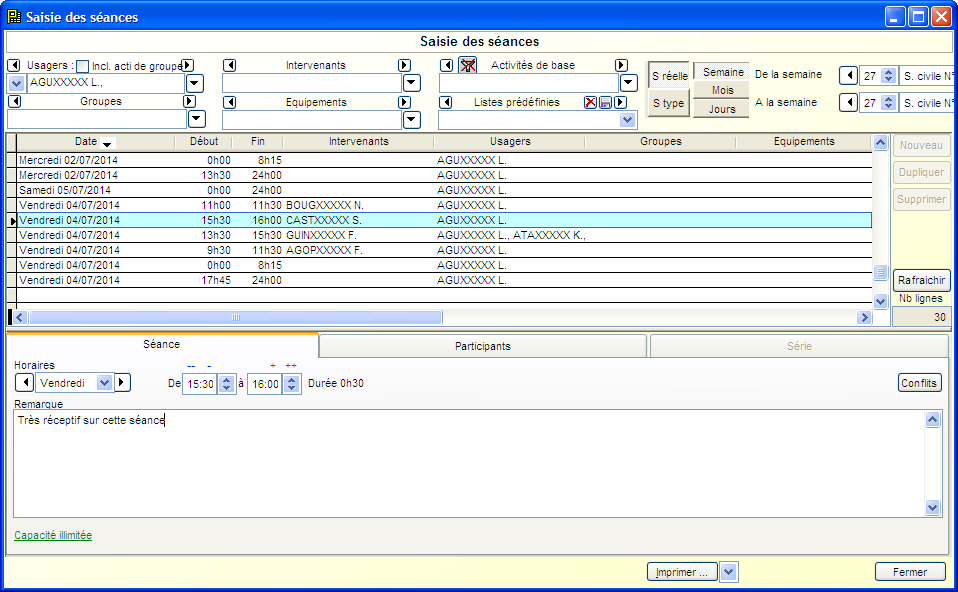Open the Imprimer options dropdown arrow
Screen dimensions: 958x592
pos(728,572)
